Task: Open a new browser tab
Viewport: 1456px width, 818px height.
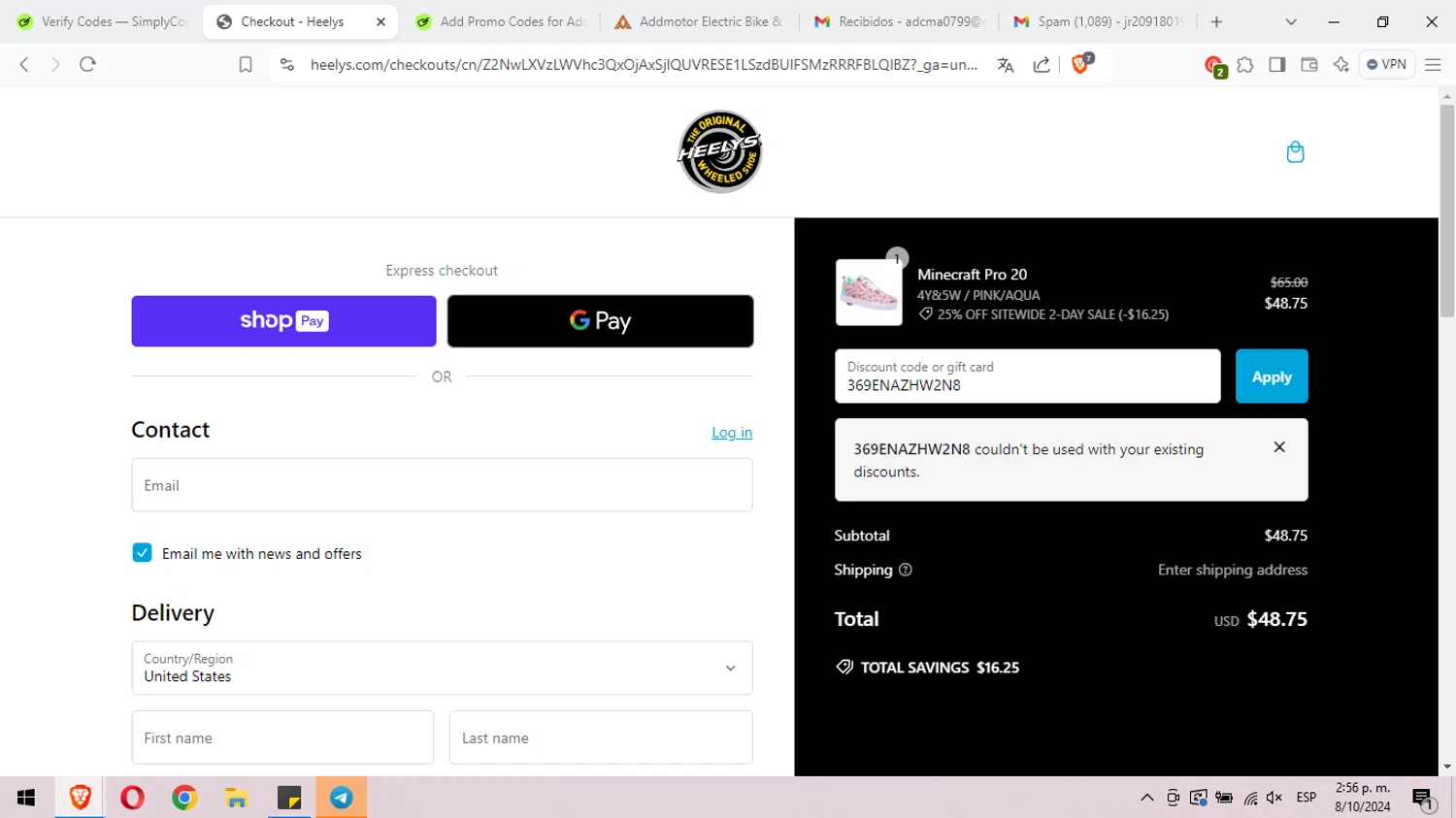Action: (x=1216, y=21)
